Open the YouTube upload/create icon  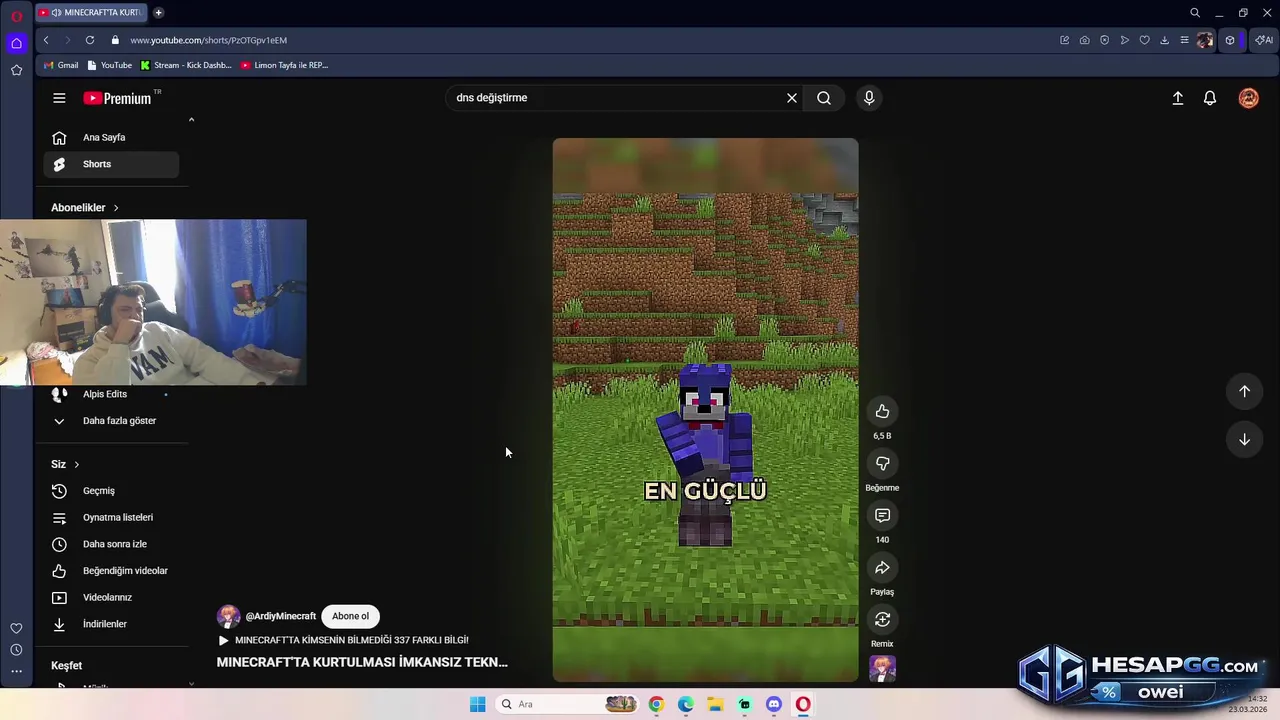tap(1178, 98)
